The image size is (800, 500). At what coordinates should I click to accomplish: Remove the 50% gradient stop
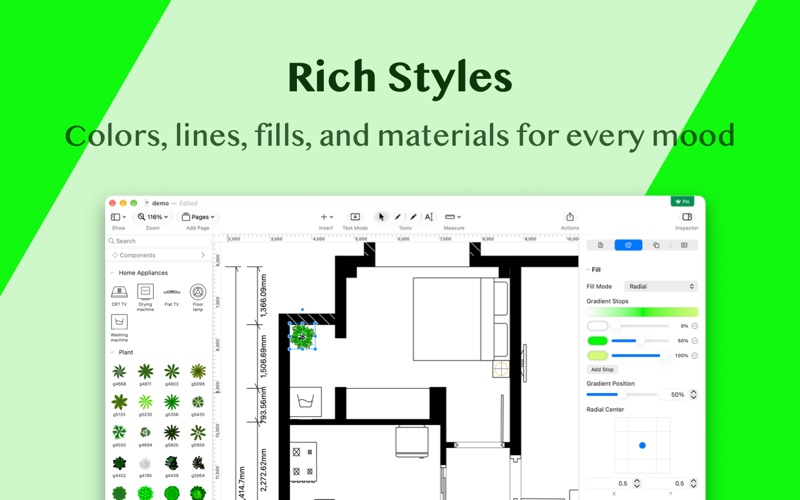tap(694, 340)
